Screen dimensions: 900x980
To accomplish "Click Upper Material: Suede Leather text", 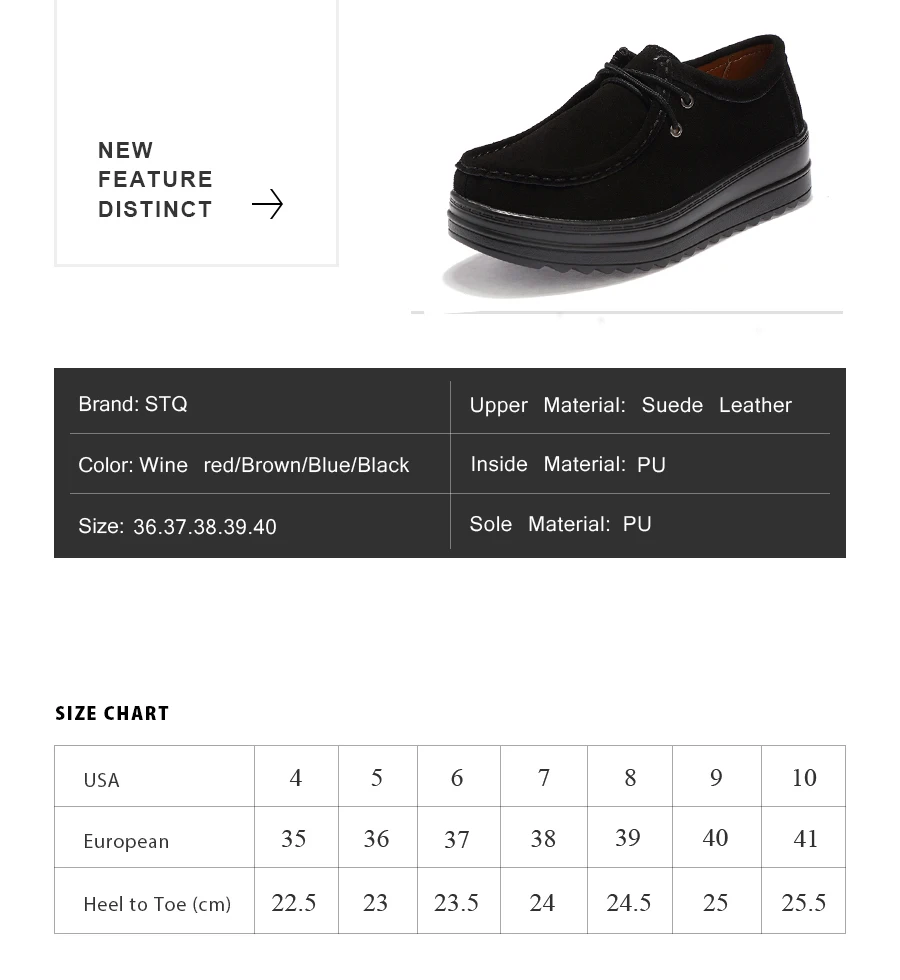I will [x=630, y=405].
